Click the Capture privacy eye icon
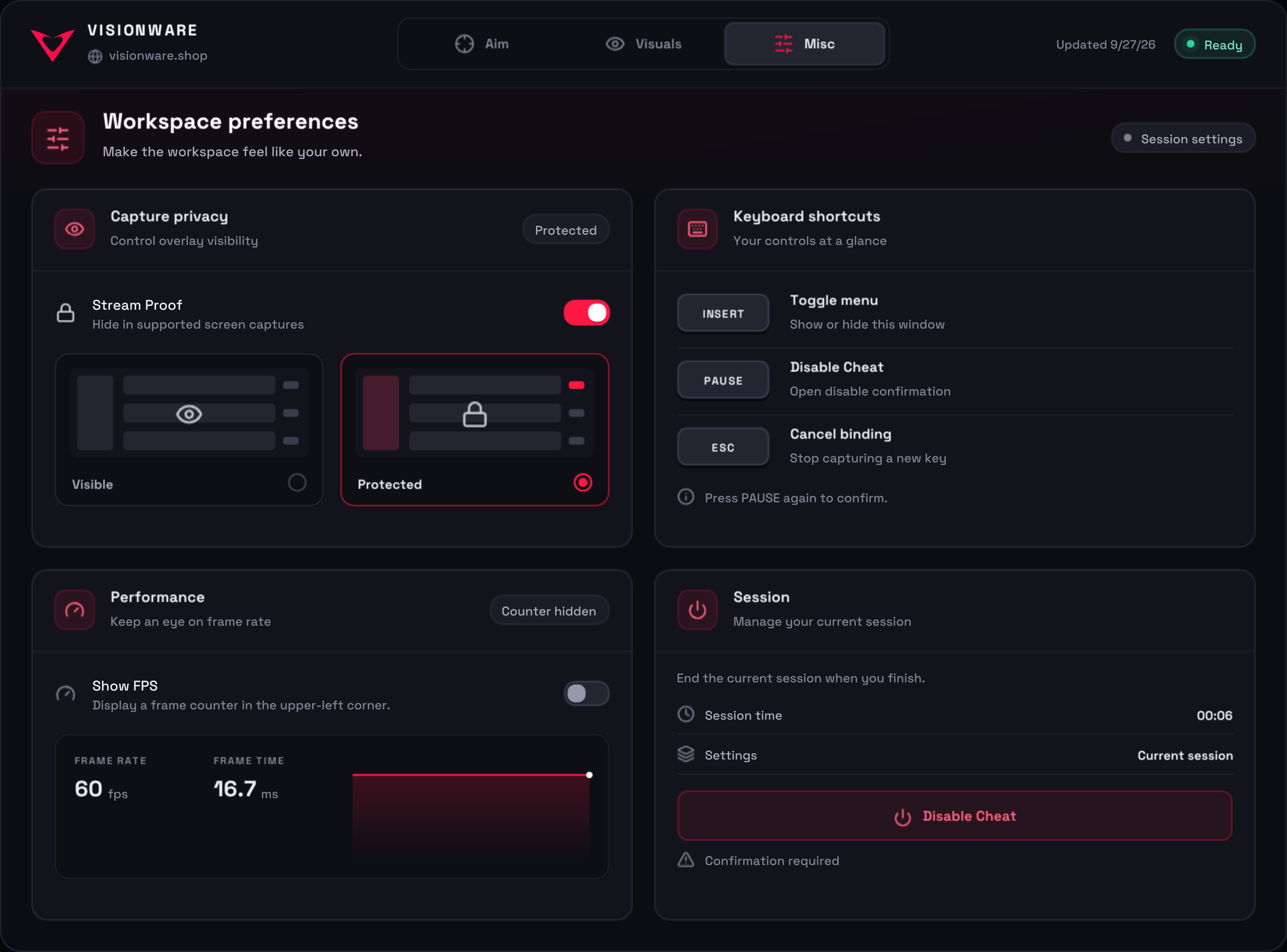This screenshot has width=1287, height=952. 74,229
